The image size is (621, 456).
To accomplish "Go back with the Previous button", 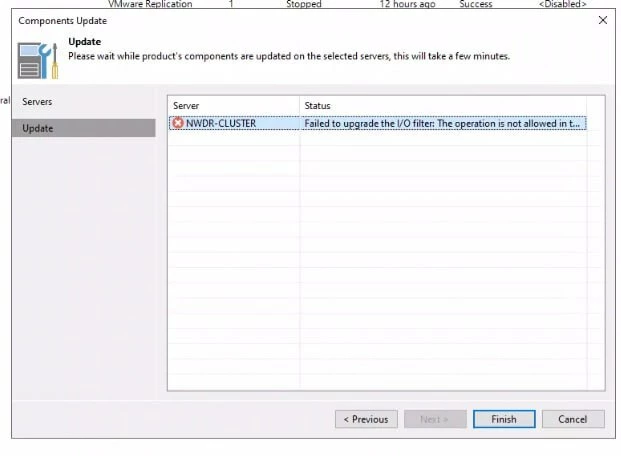I will pos(366,419).
